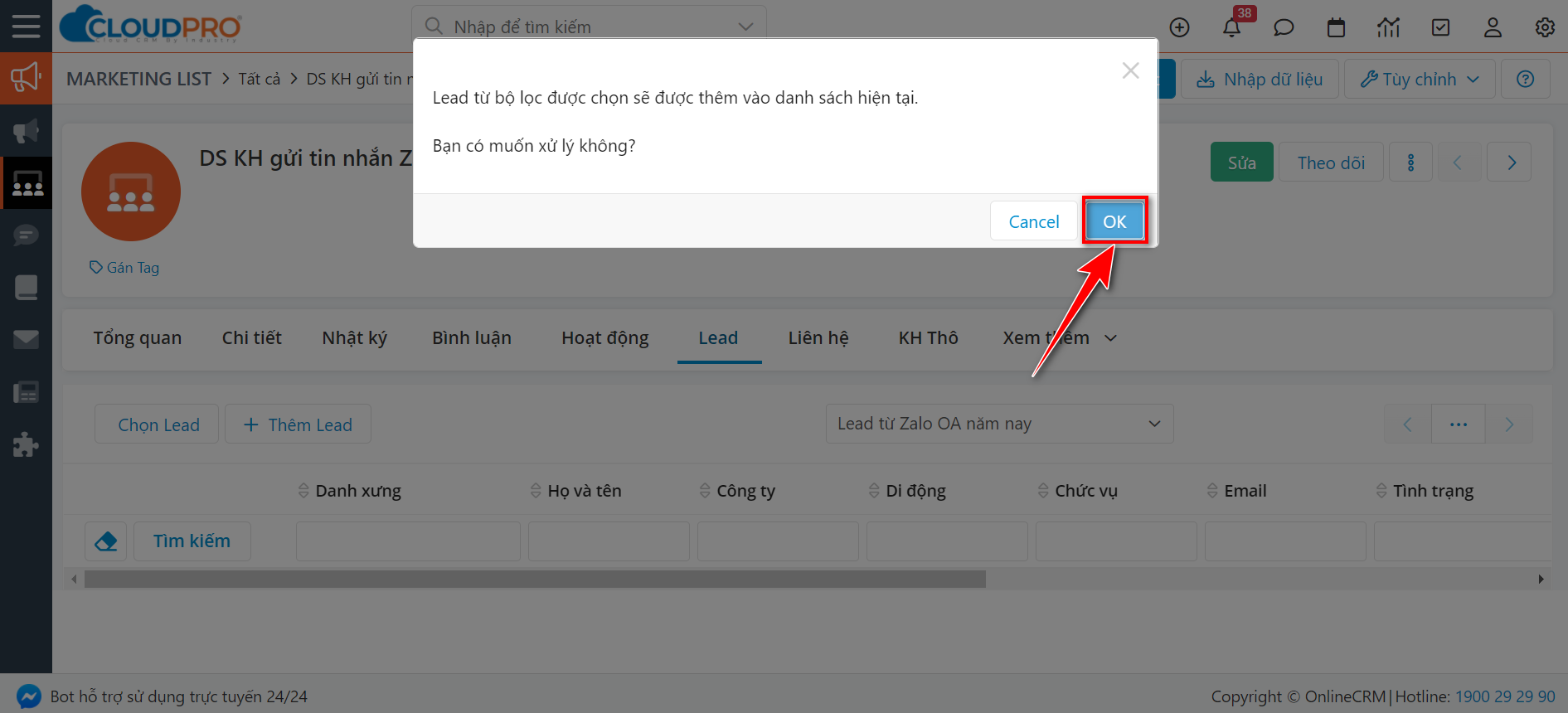Select the puzzle piece extensions sidebar icon
This screenshot has width=1568, height=713.
26,444
